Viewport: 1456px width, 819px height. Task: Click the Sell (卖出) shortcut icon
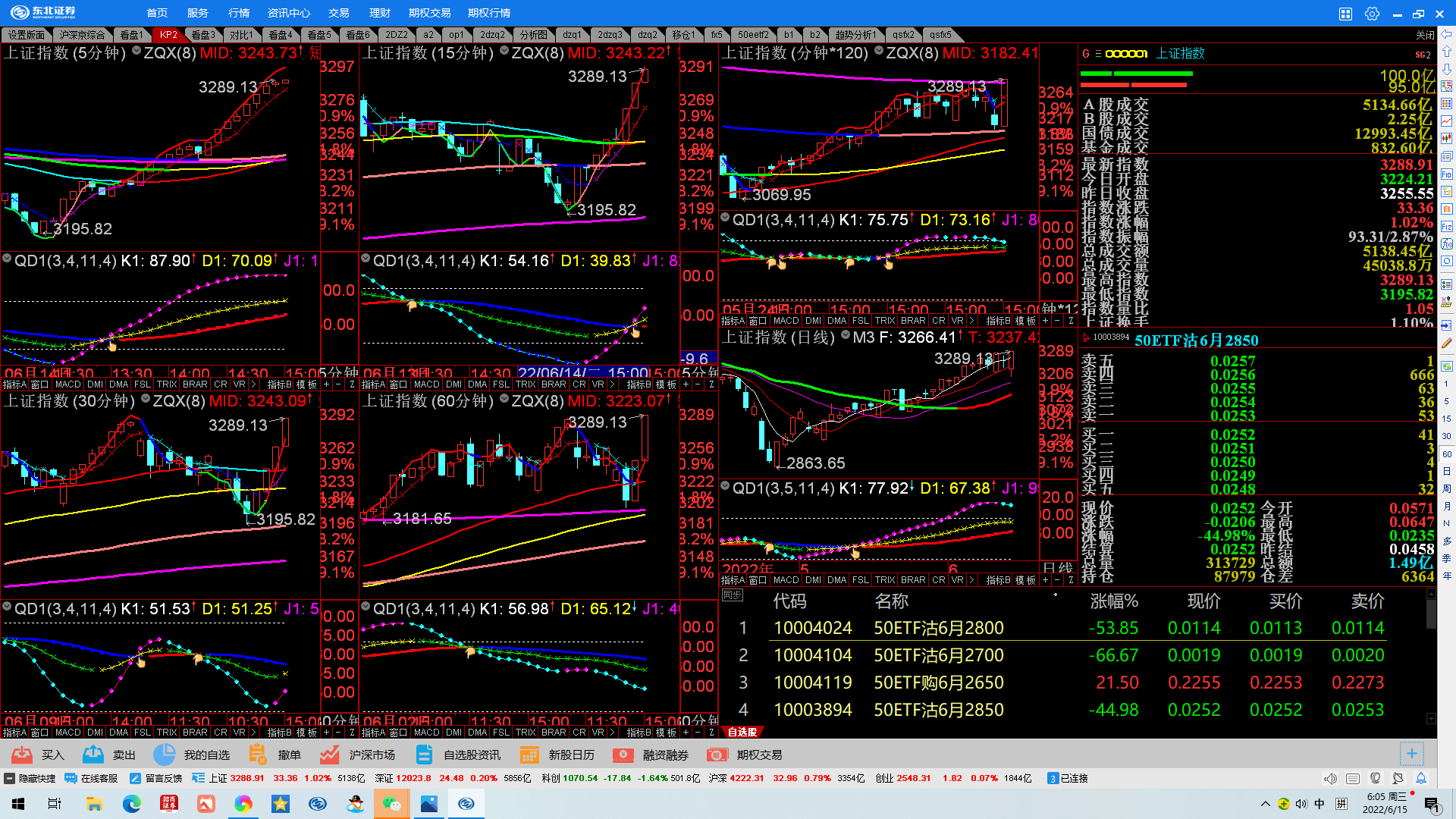click(93, 755)
